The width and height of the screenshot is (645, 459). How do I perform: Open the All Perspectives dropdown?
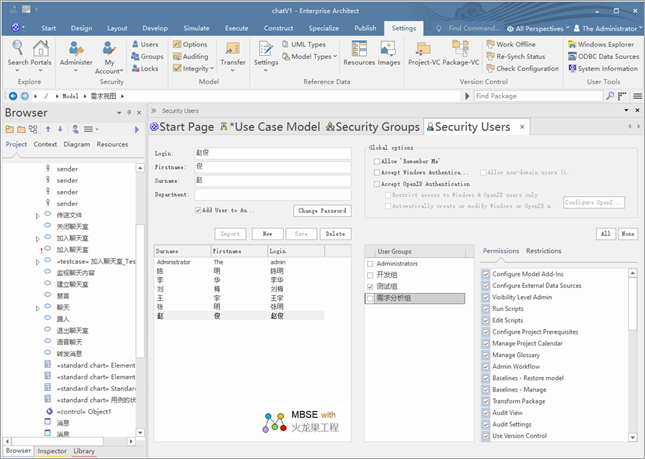point(538,28)
